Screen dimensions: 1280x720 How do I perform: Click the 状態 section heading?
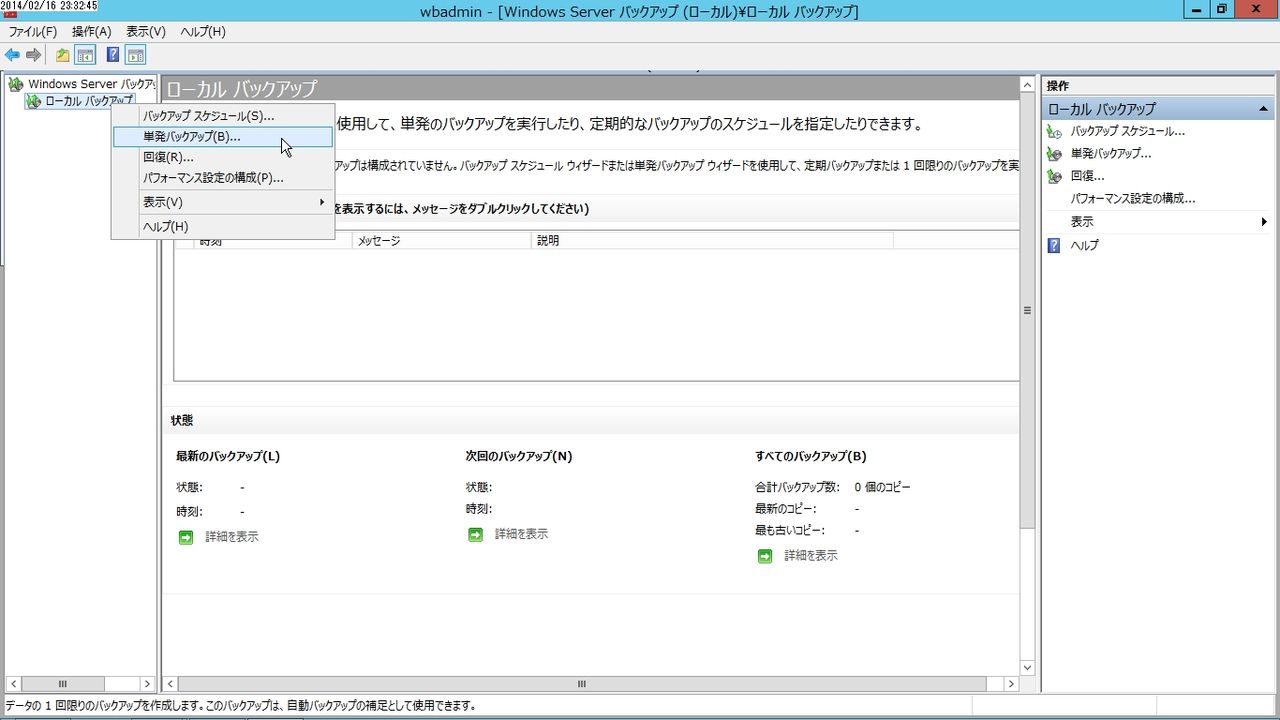click(x=182, y=421)
